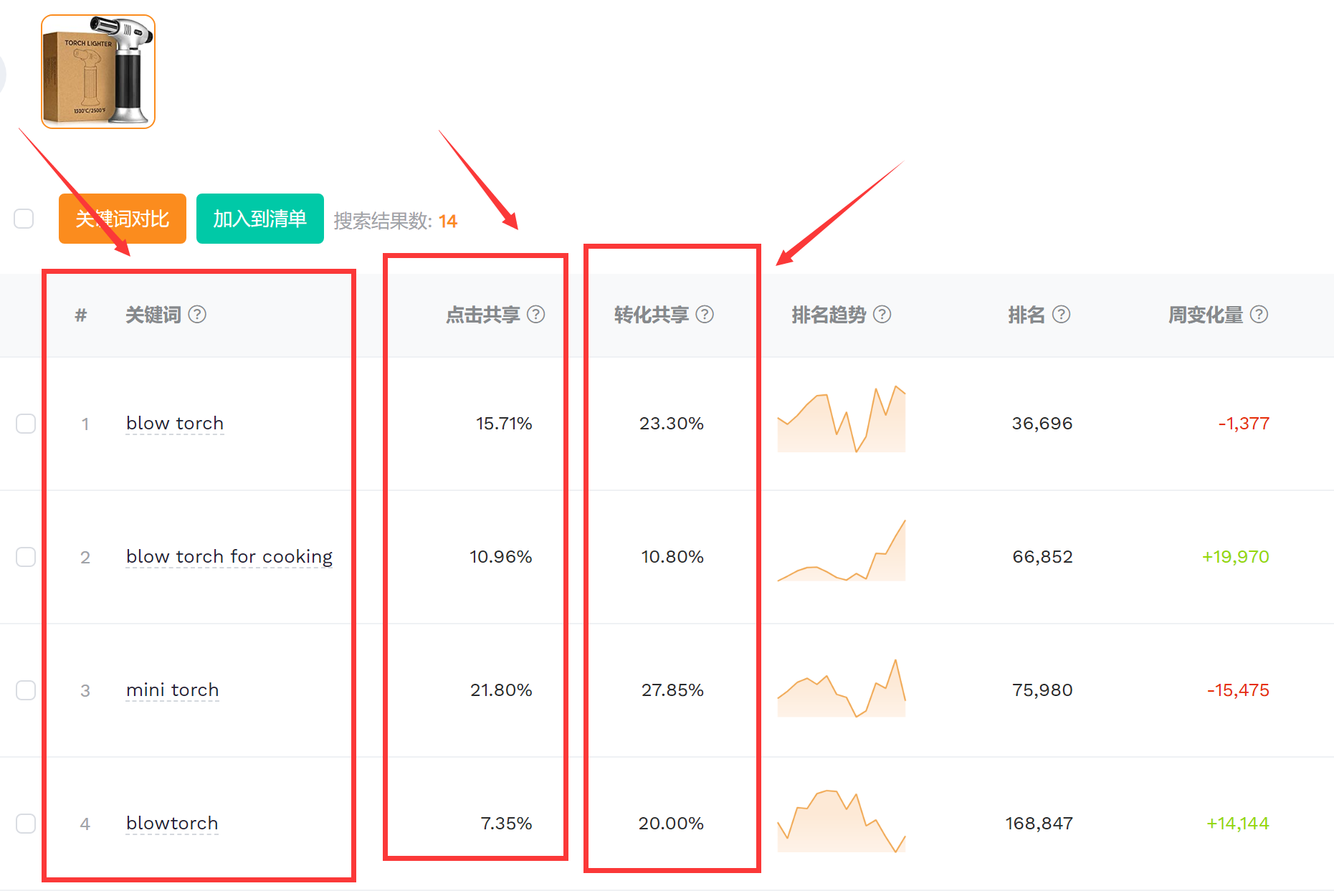Open help icon next to 转化共享 header

click(705, 315)
